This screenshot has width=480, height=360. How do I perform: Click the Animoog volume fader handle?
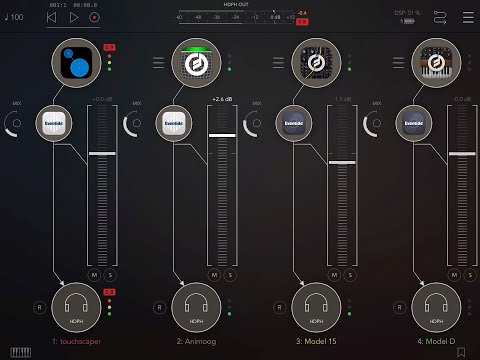pos(222,135)
